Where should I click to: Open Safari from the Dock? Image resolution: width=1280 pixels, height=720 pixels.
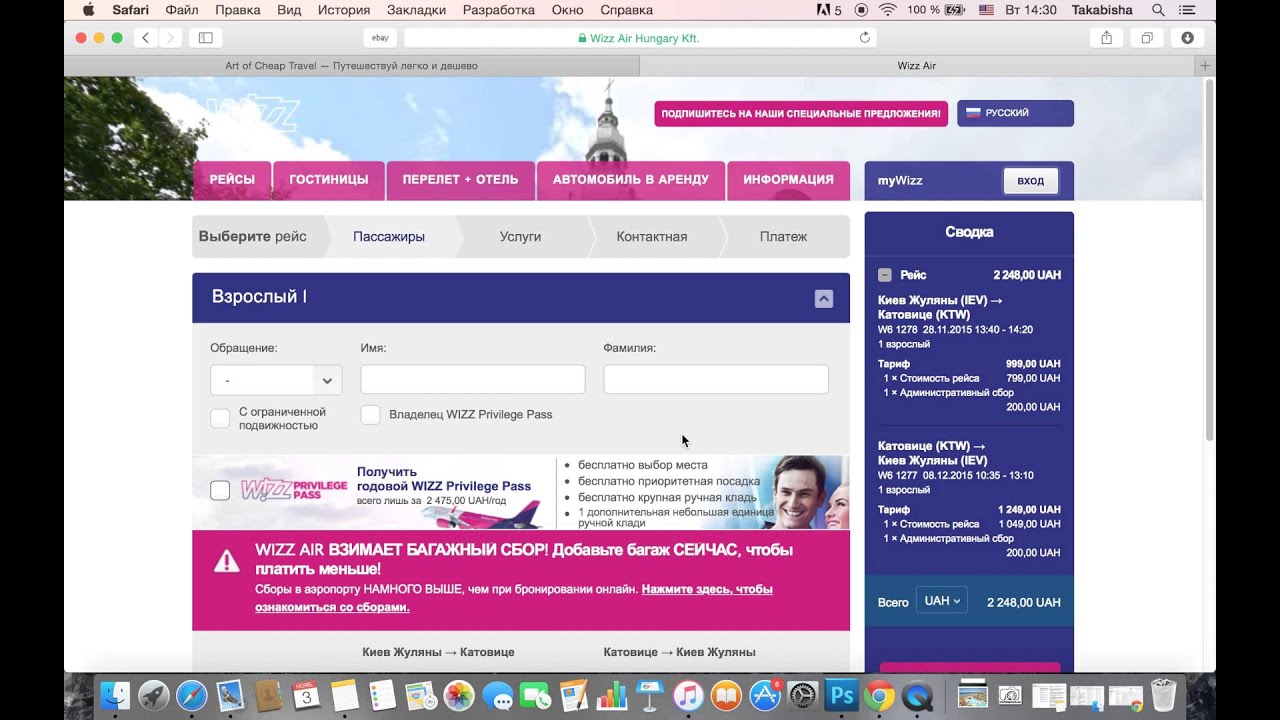pyautogui.click(x=192, y=696)
